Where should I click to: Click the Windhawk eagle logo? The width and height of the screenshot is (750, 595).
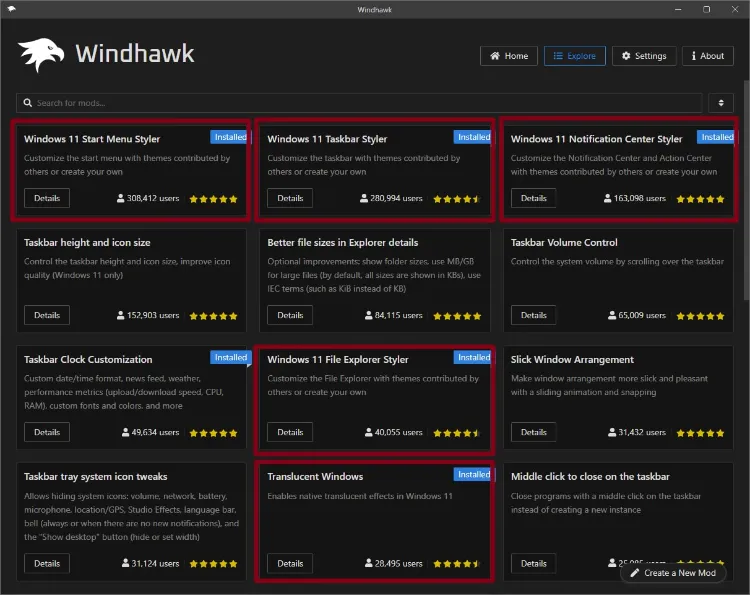(x=42, y=55)
